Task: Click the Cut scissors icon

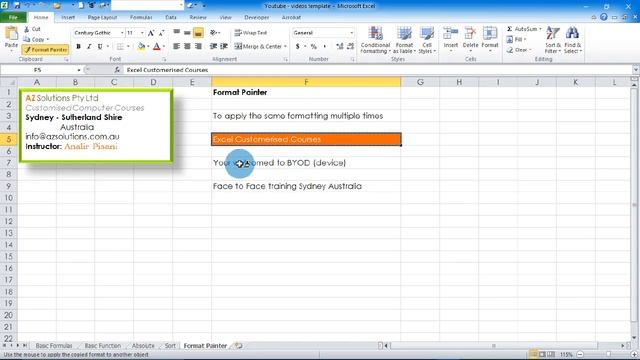Action: point(27,29)
